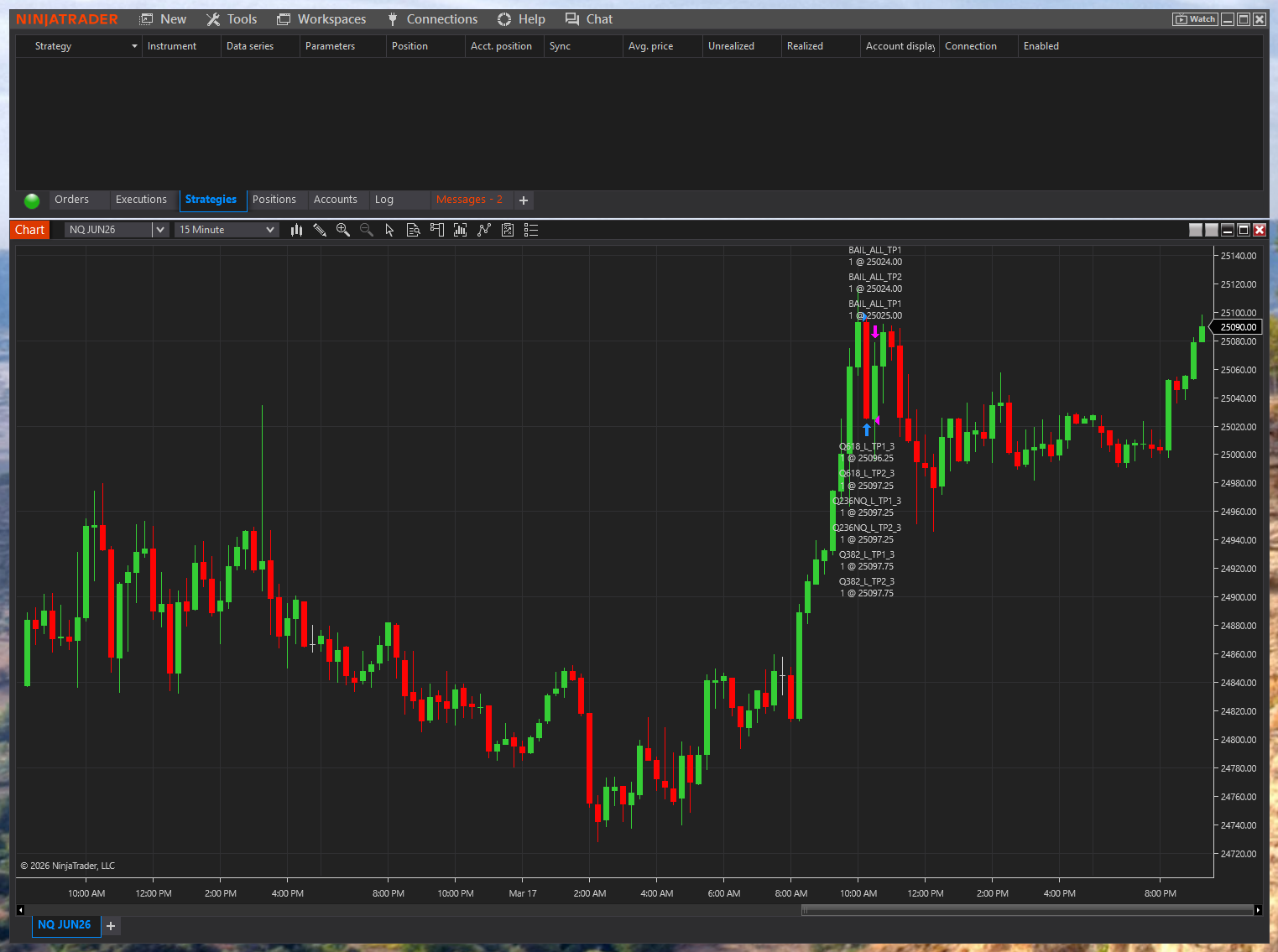Activate the Zoom In tool

(x=343, y=229)
